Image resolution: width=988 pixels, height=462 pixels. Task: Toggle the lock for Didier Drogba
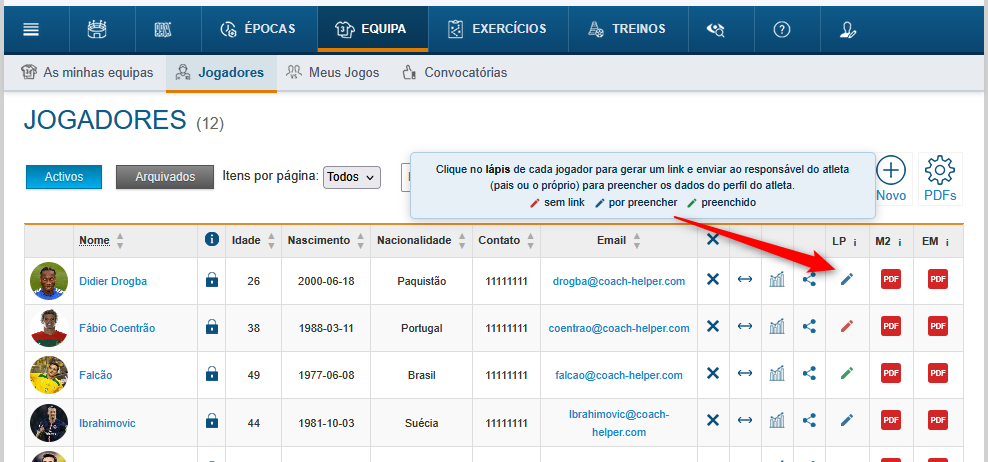[212, 280]
